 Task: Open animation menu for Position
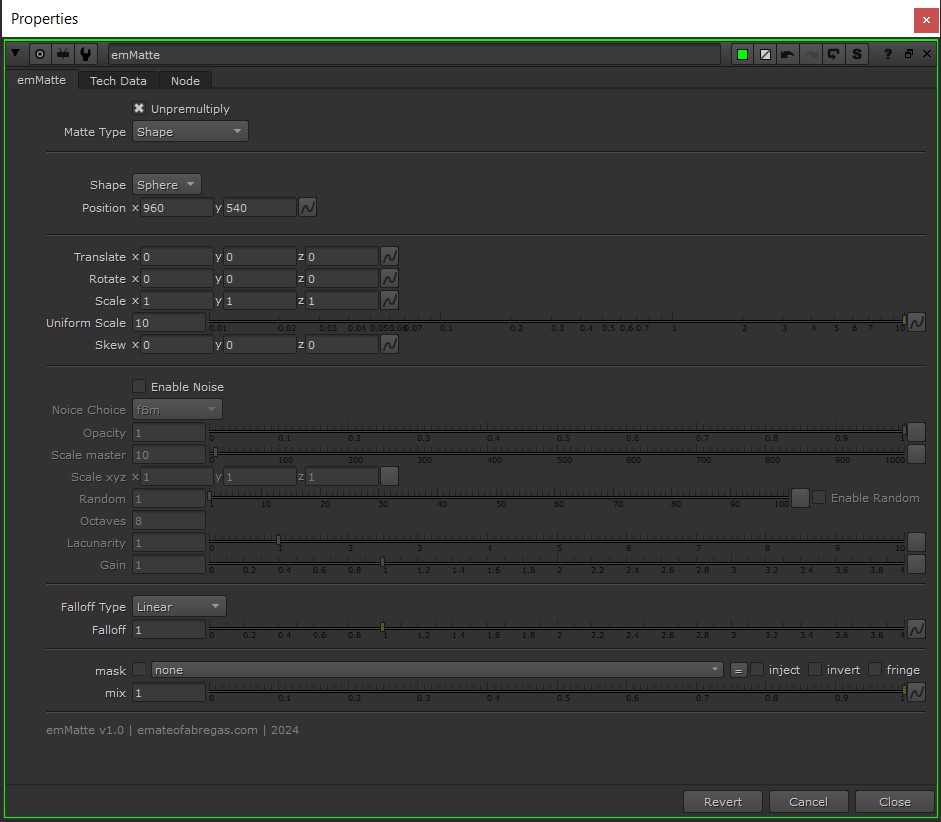(308, 208)
